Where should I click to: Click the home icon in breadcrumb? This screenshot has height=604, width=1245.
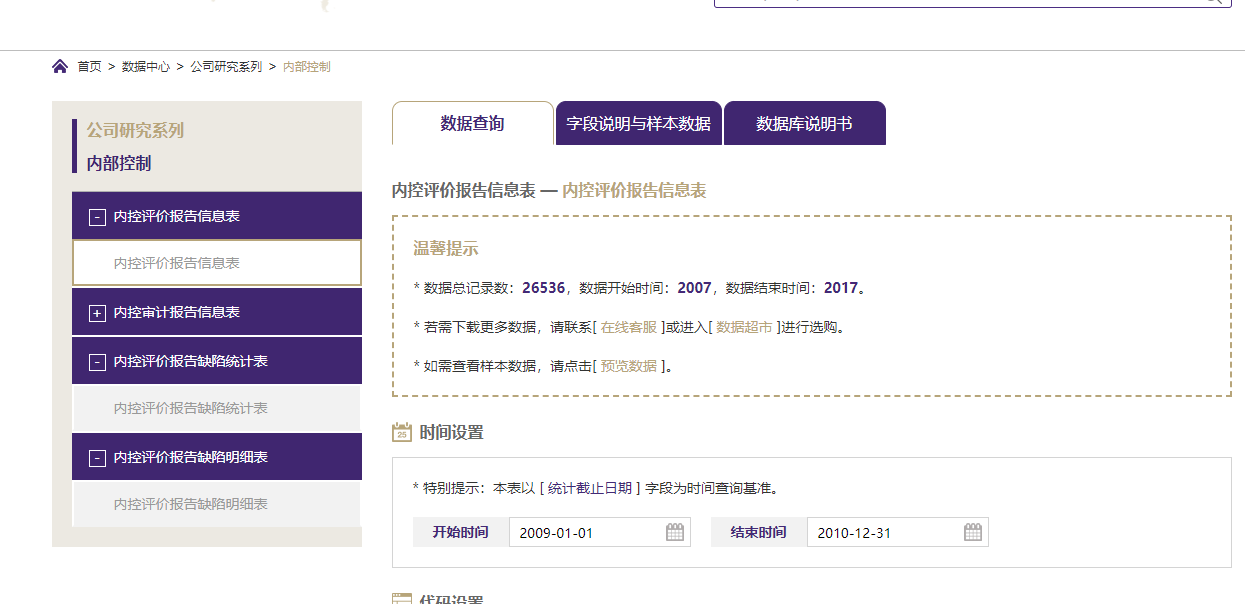(60, 66)
